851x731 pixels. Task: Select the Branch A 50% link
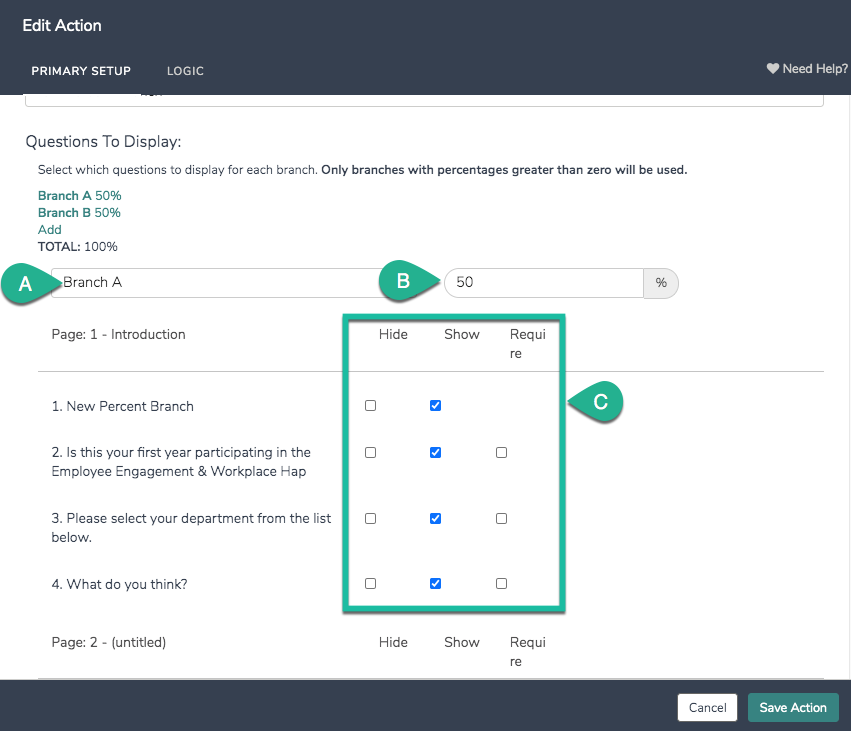click(80, 195)
